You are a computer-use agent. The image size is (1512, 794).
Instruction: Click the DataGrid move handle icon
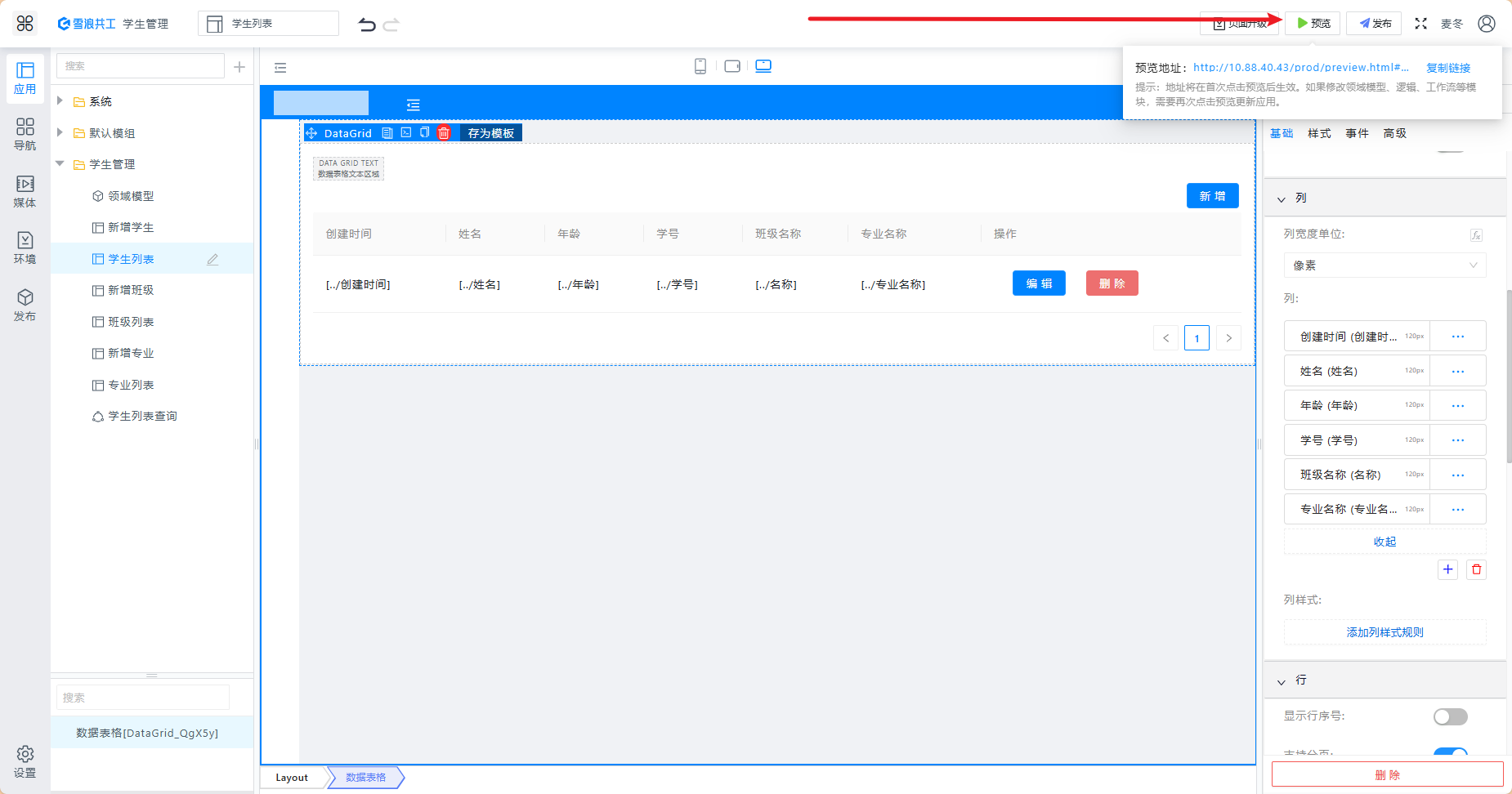point(311,133)
